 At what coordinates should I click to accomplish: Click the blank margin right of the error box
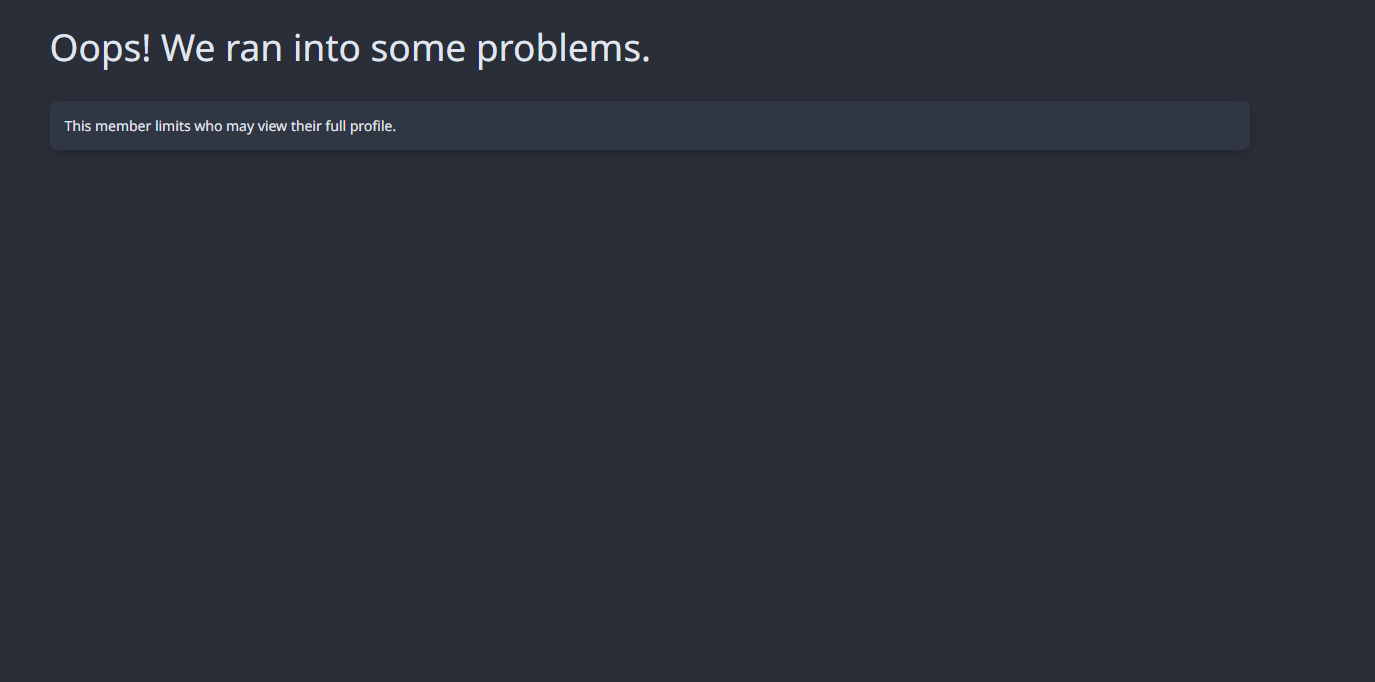1312,126
